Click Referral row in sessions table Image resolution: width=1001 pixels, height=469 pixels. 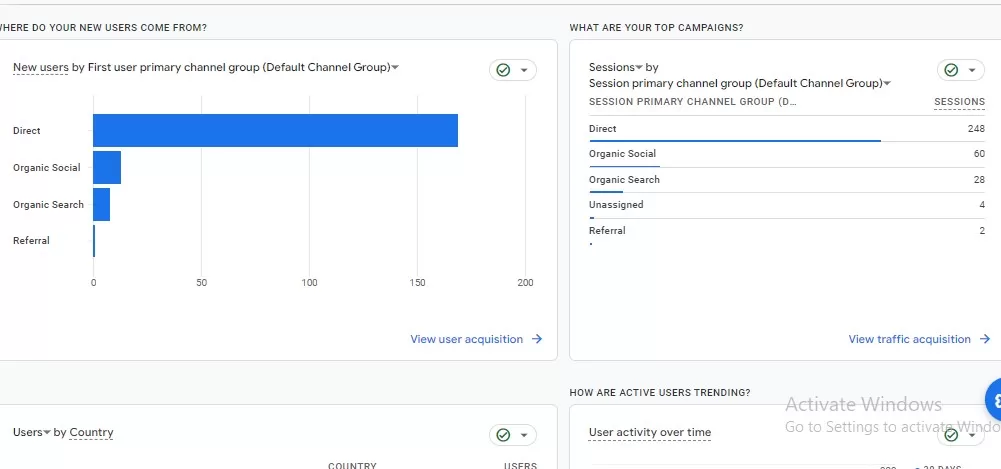point(786,231)
